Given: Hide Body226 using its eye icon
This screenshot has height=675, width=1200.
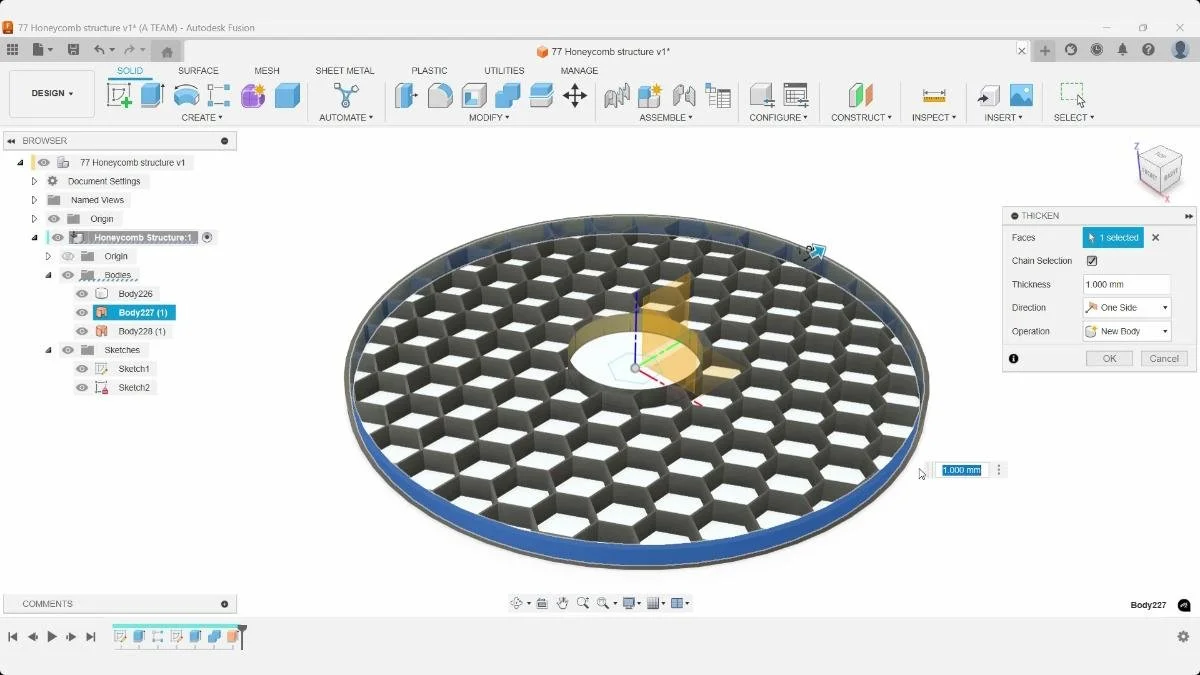Looking at the screenshot, I should point(82,294).
